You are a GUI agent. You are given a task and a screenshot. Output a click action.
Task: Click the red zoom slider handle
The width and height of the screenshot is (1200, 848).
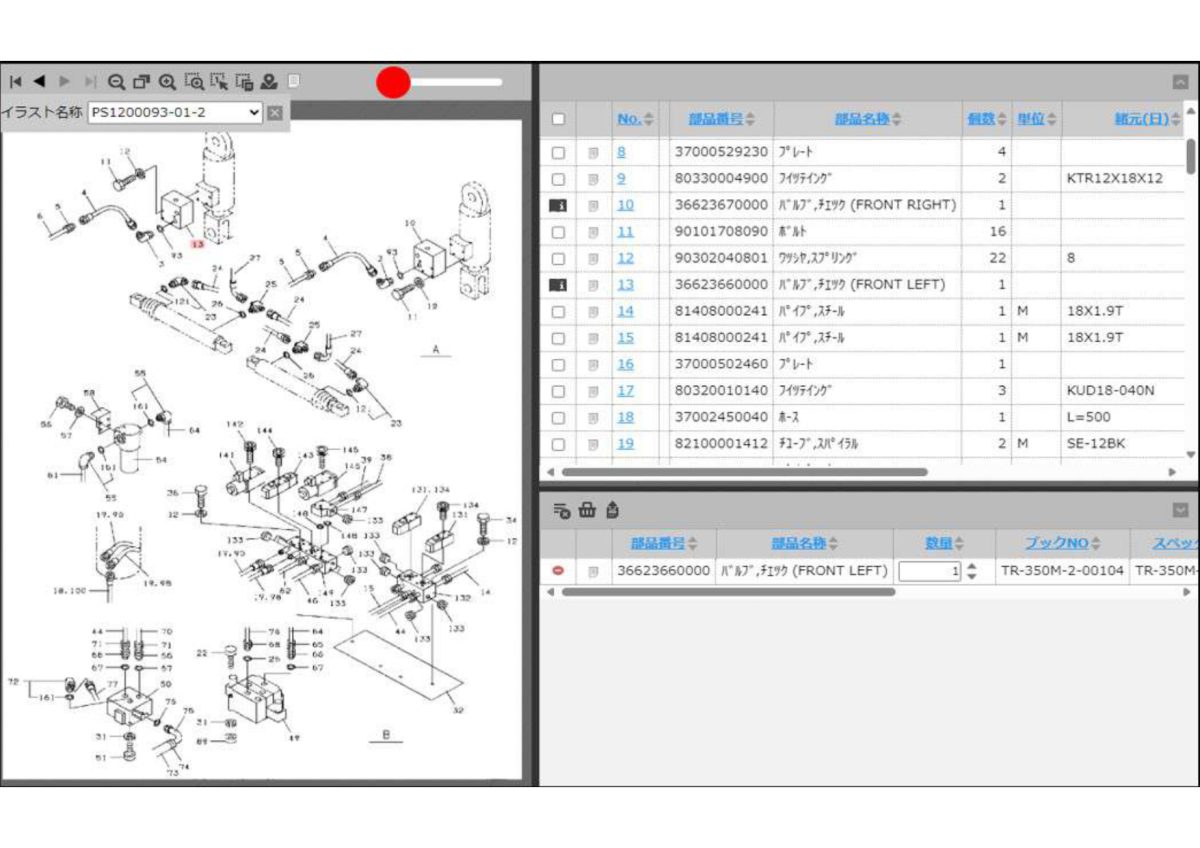(394, 82)
